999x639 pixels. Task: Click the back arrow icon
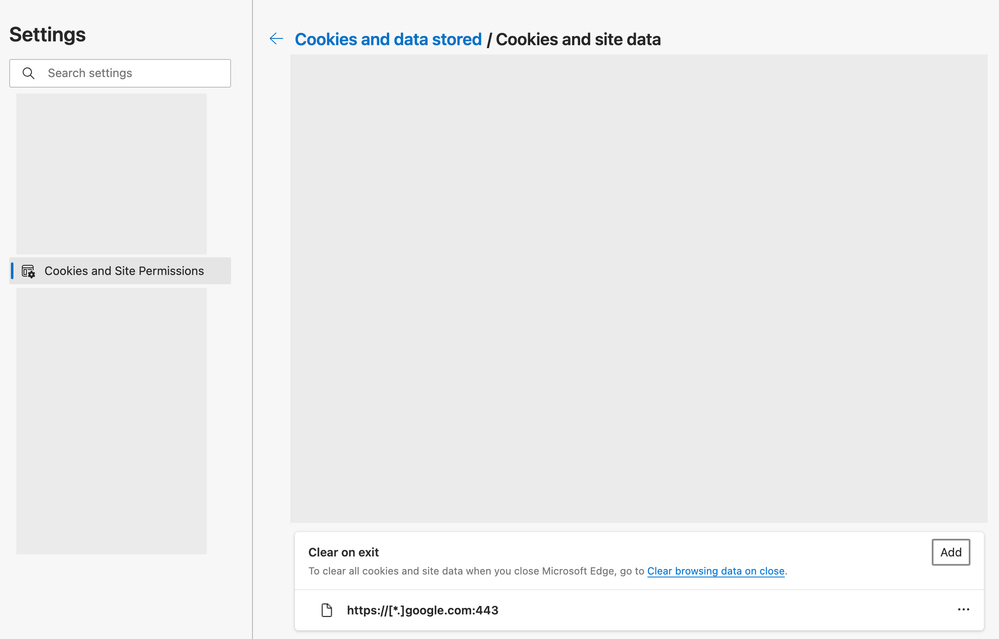(x=276, y=39)
